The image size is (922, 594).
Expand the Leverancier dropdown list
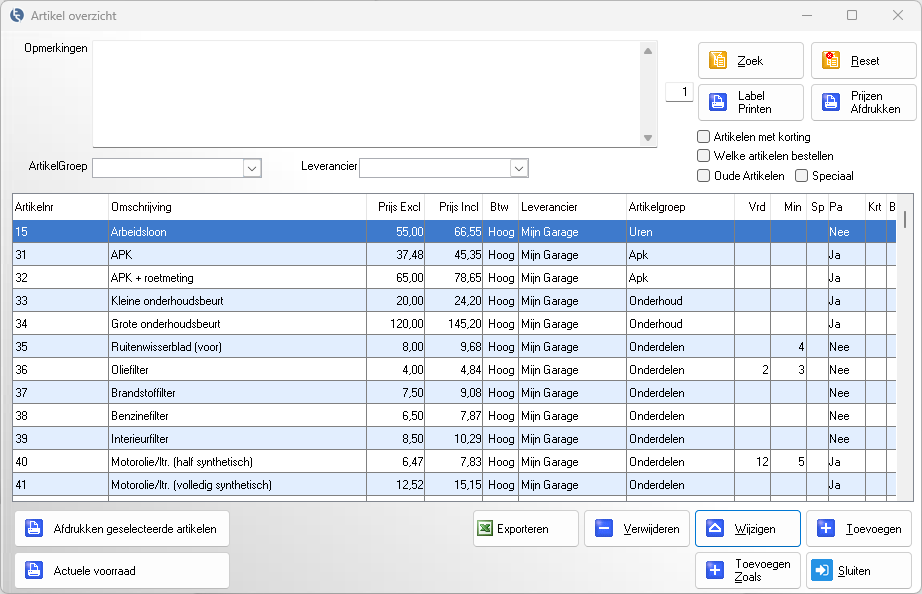(x=519, y=168)
